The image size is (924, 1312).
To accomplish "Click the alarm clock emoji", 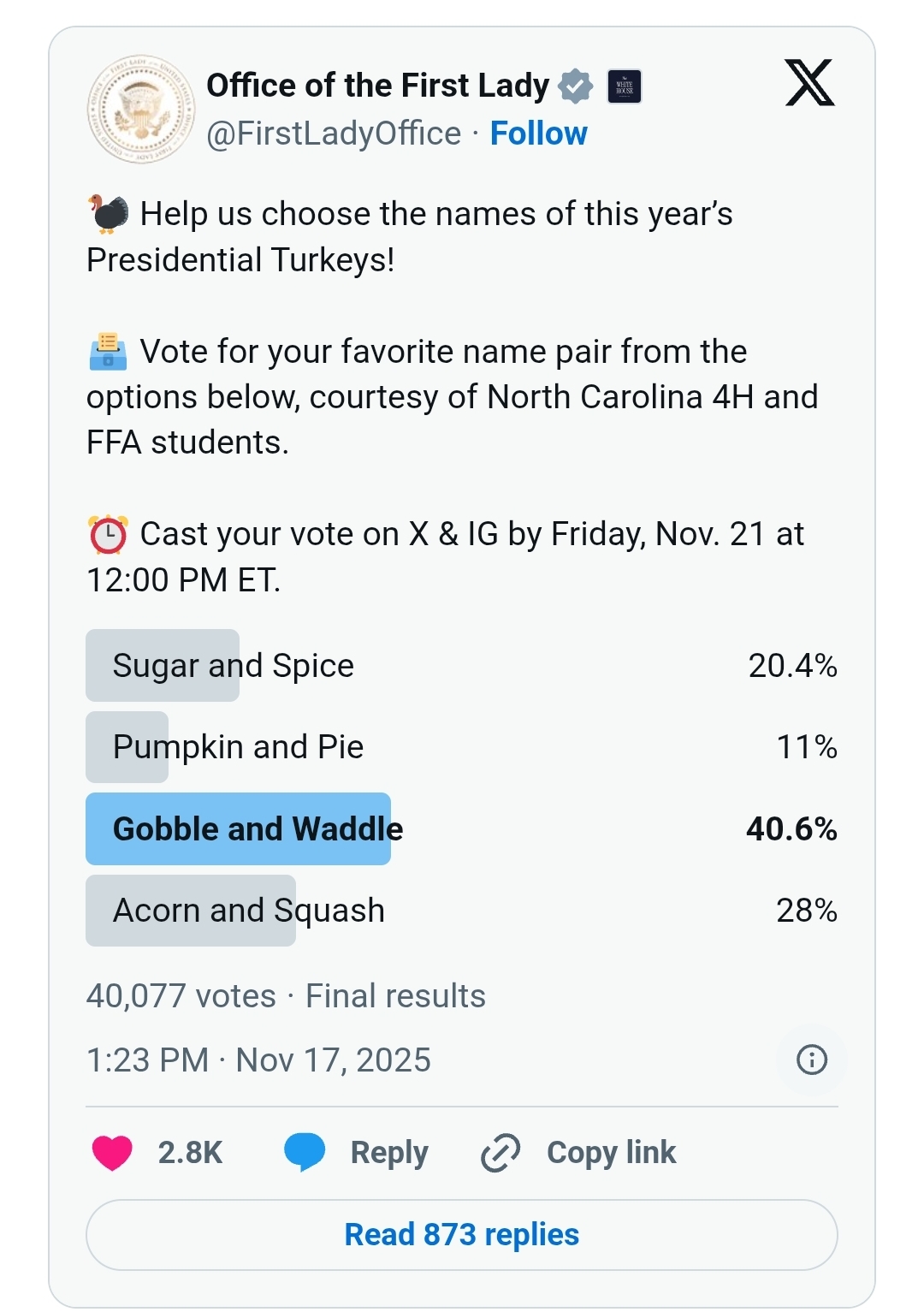I will [x=109, y=535].
